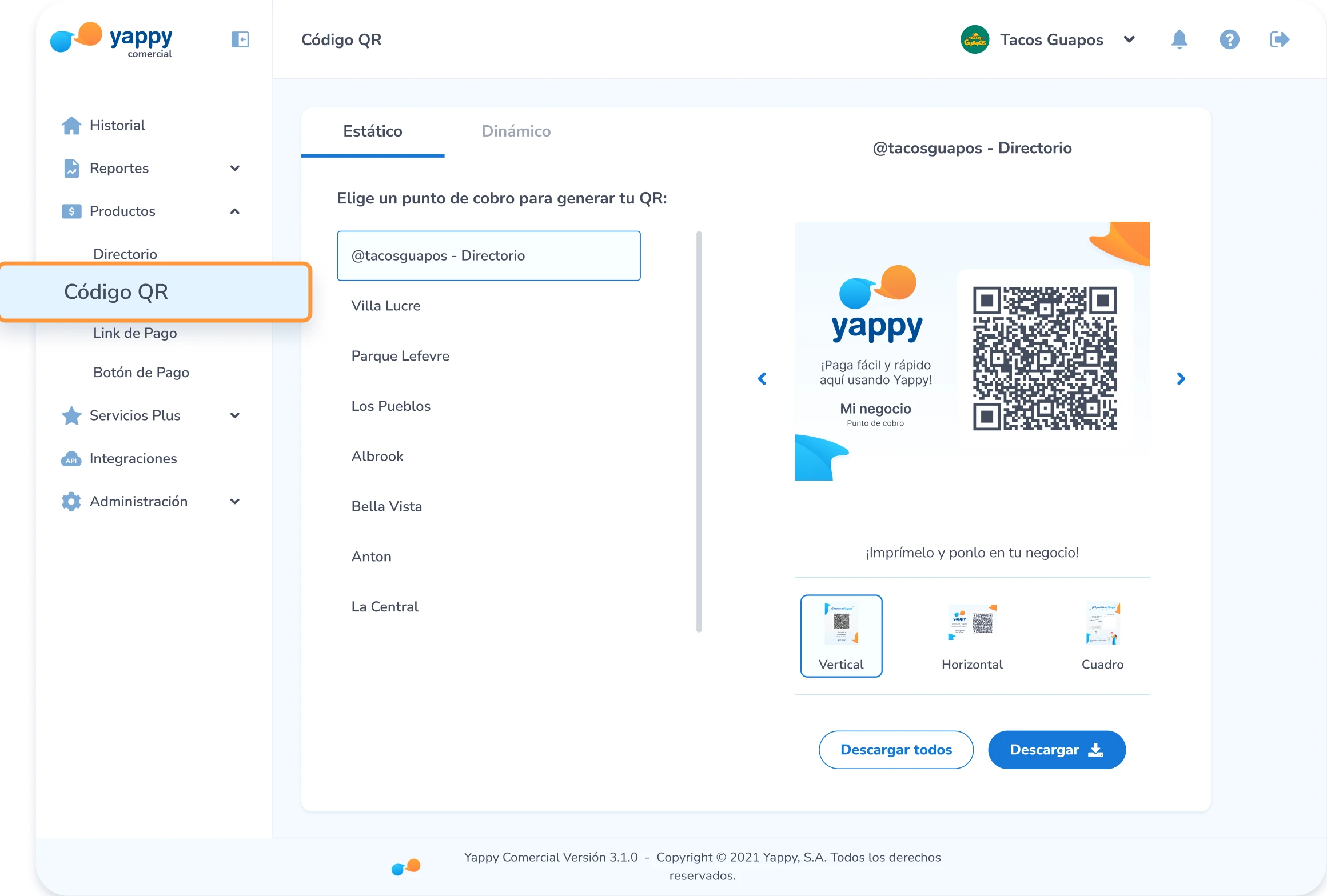Click the QR code image in preview

(x=1045, y=358)
